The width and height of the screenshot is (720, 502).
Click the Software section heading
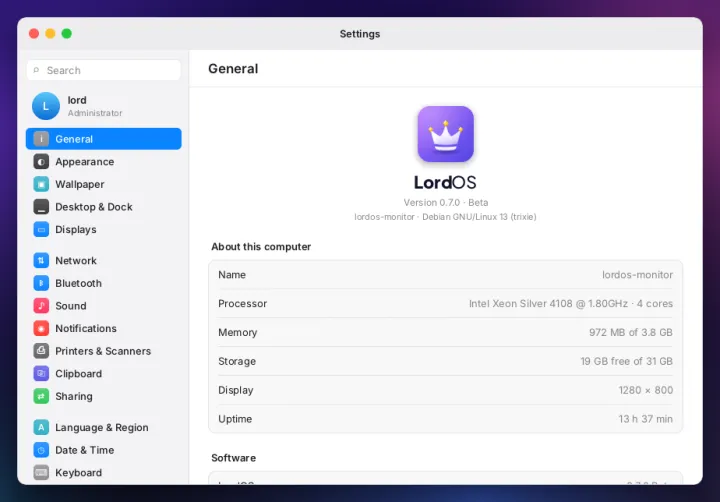[x=234, y=458]
